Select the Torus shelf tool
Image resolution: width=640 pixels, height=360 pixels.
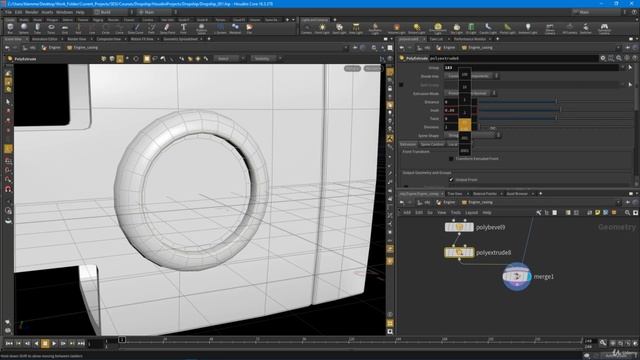click(x=51, y=29)
